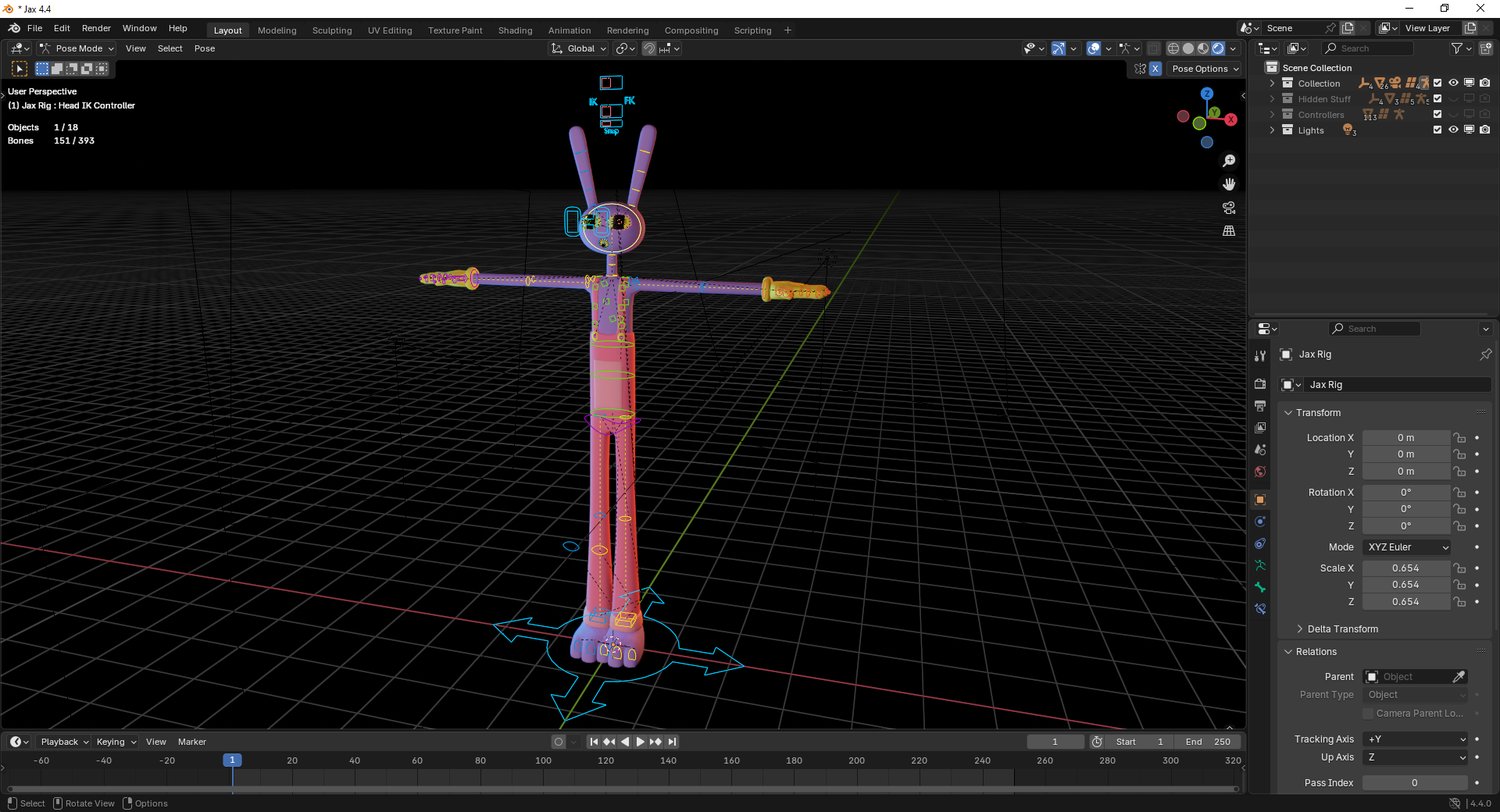Viewport: 1500px width, 812px height.
Task: Open the outliner filter dropdown
Action: click(x=1461, y=48)
